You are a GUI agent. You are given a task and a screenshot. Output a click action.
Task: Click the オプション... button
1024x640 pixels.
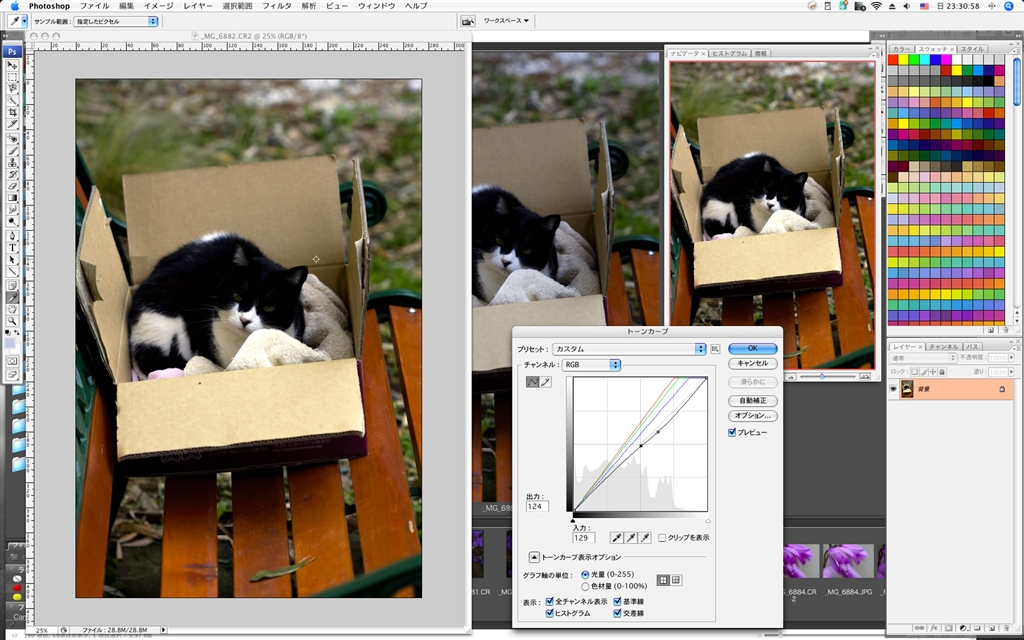(752, 415)
